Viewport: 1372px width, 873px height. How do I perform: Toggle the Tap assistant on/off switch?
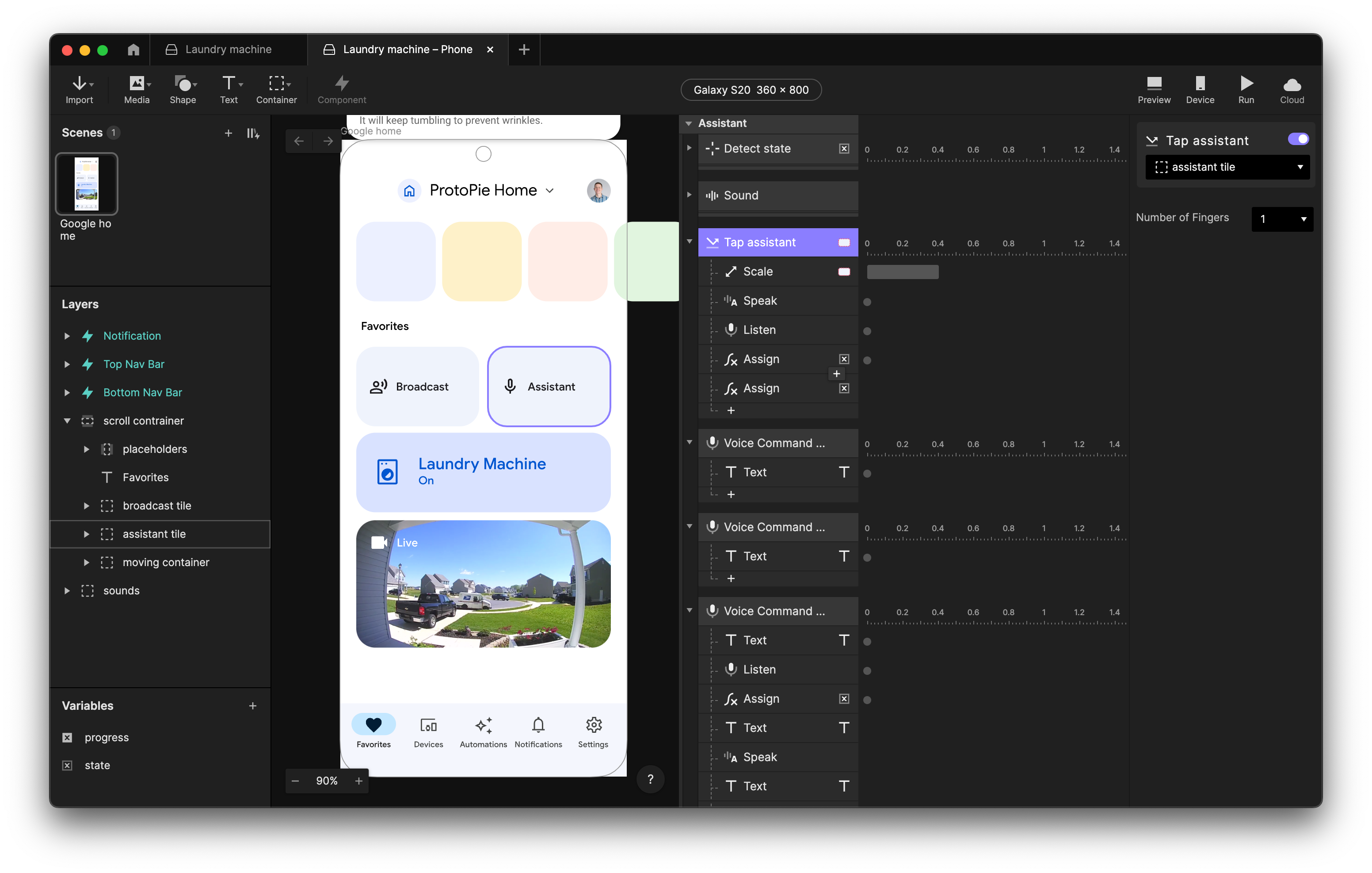(1298, 140)
